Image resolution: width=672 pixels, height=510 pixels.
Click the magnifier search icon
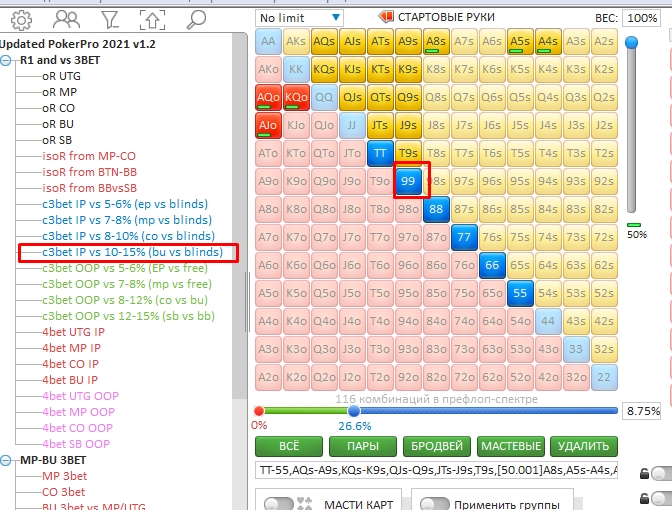tap(196, 20)
